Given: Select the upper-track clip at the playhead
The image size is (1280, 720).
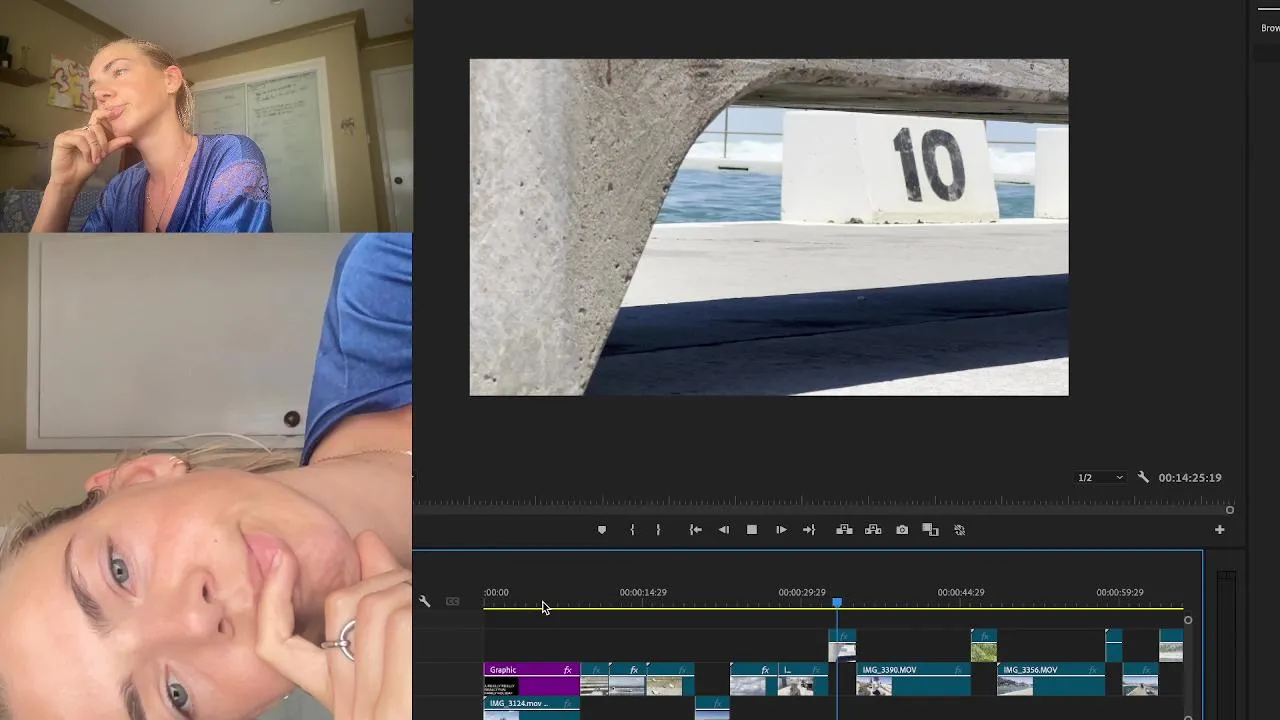Looking at the screenshot, I should coord(843,645).
